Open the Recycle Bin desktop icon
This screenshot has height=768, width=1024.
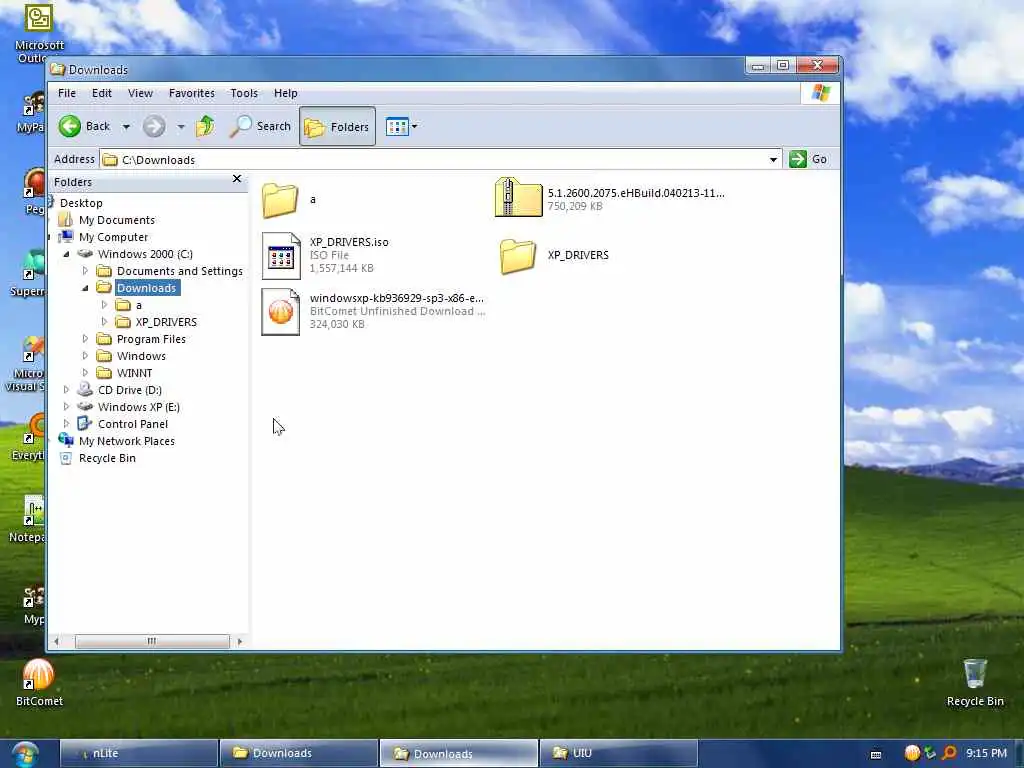(x=975, y=682)
